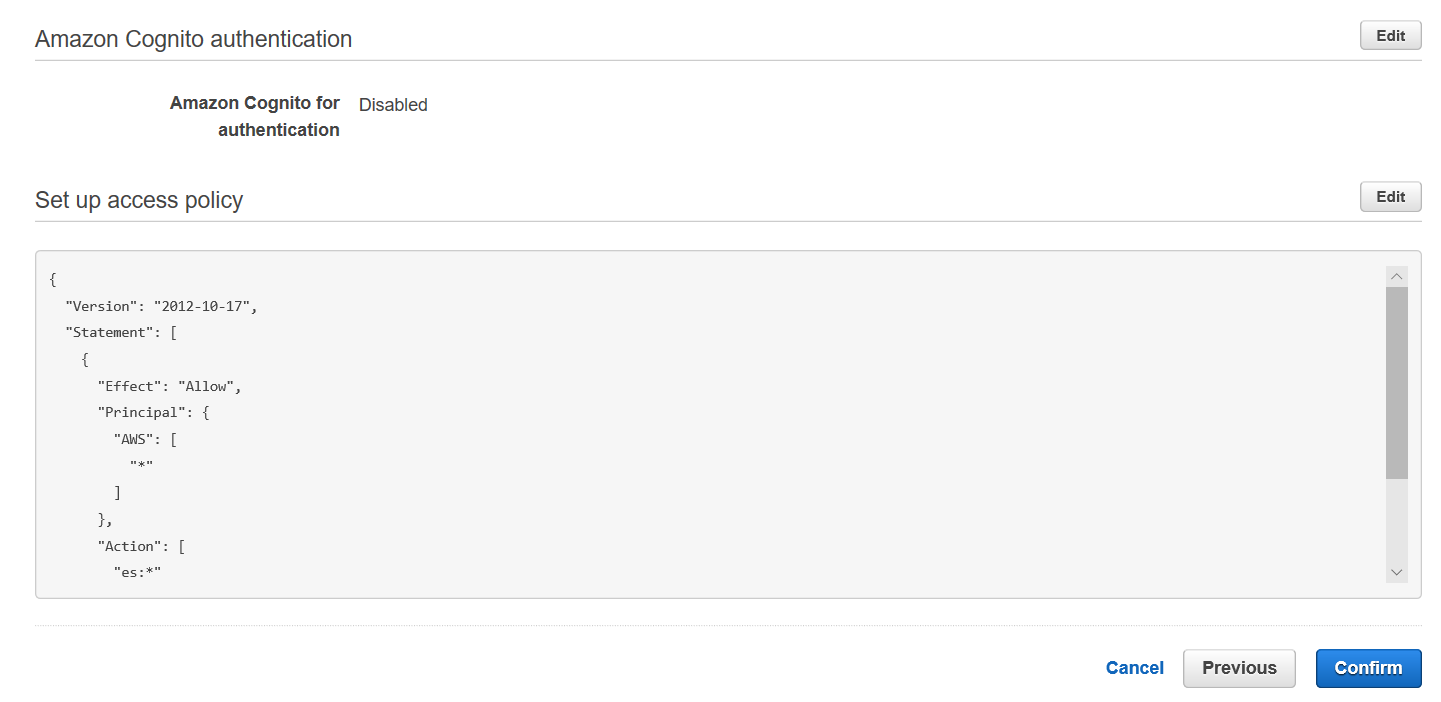Click the policy scrollbar down arrow
The image size is (1441, 702).
click(x=1397, y=572)
